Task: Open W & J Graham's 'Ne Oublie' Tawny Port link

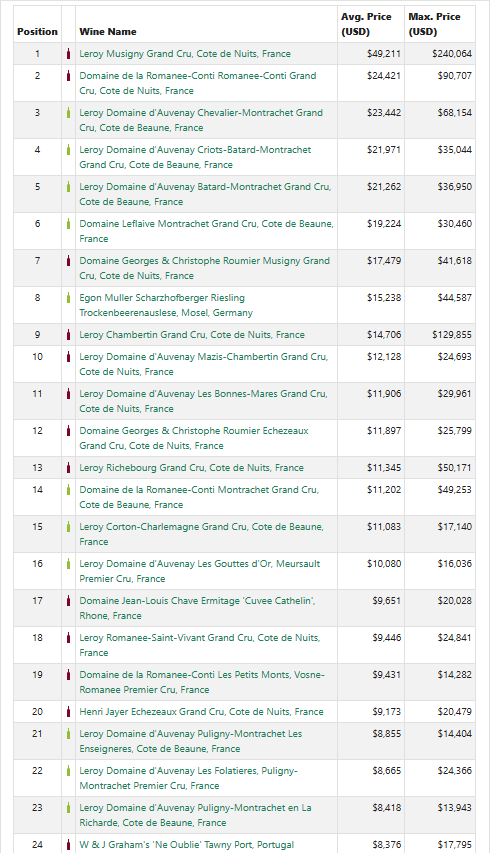Action: point(187,845)
